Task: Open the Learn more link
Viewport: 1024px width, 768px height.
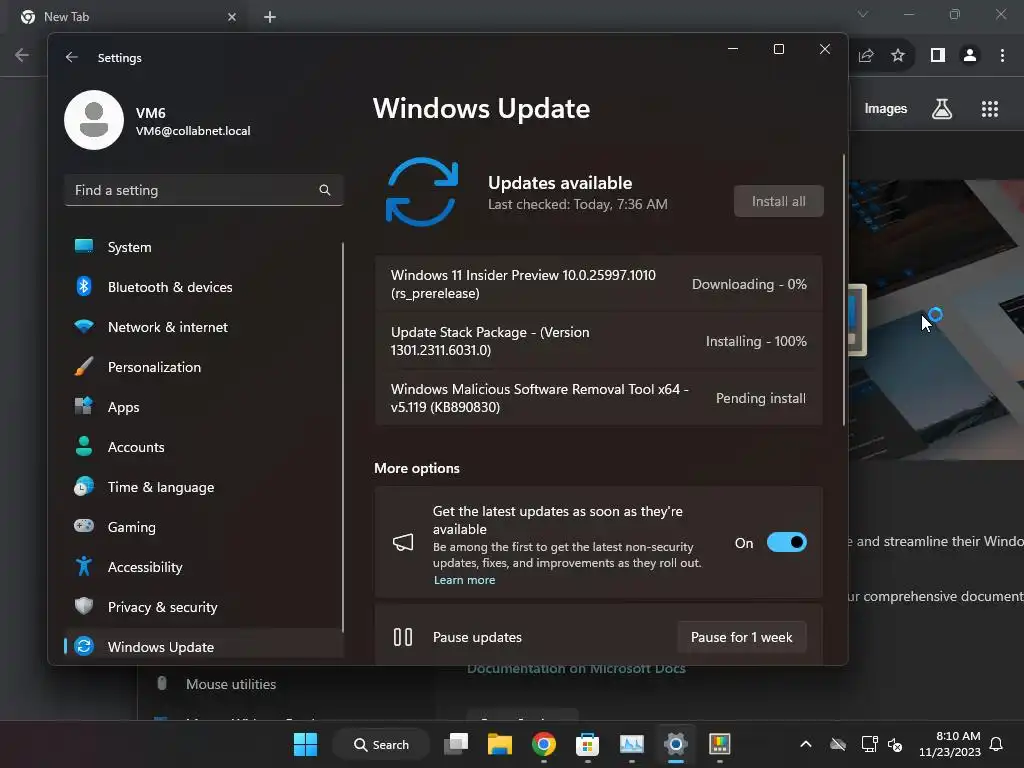Action: point(464,580)
